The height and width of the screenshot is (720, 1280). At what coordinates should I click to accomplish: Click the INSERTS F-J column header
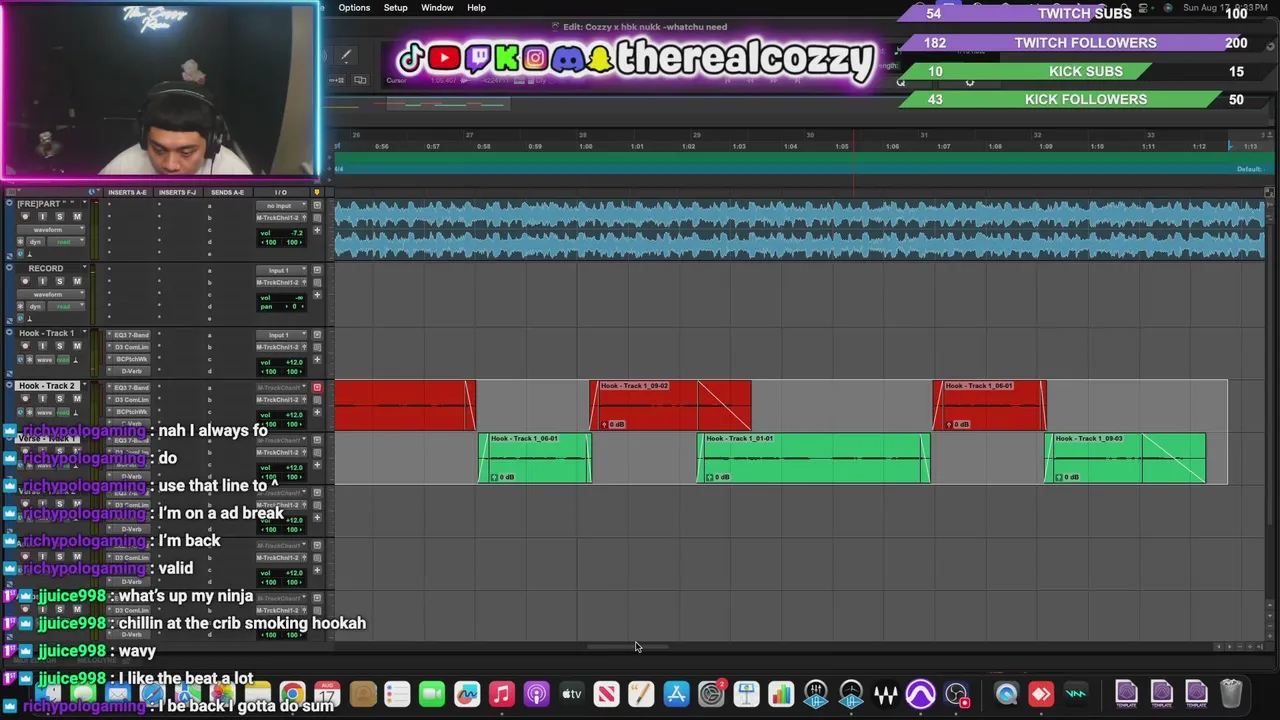[177, 192]
